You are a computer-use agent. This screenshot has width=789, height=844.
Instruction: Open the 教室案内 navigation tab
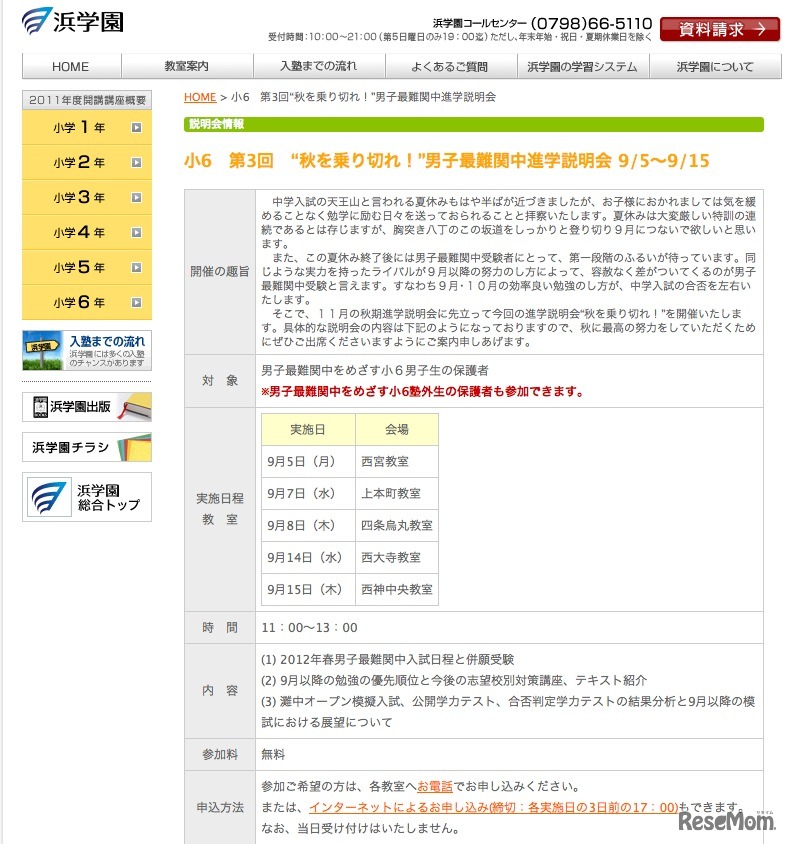click(x=187, y=66)
